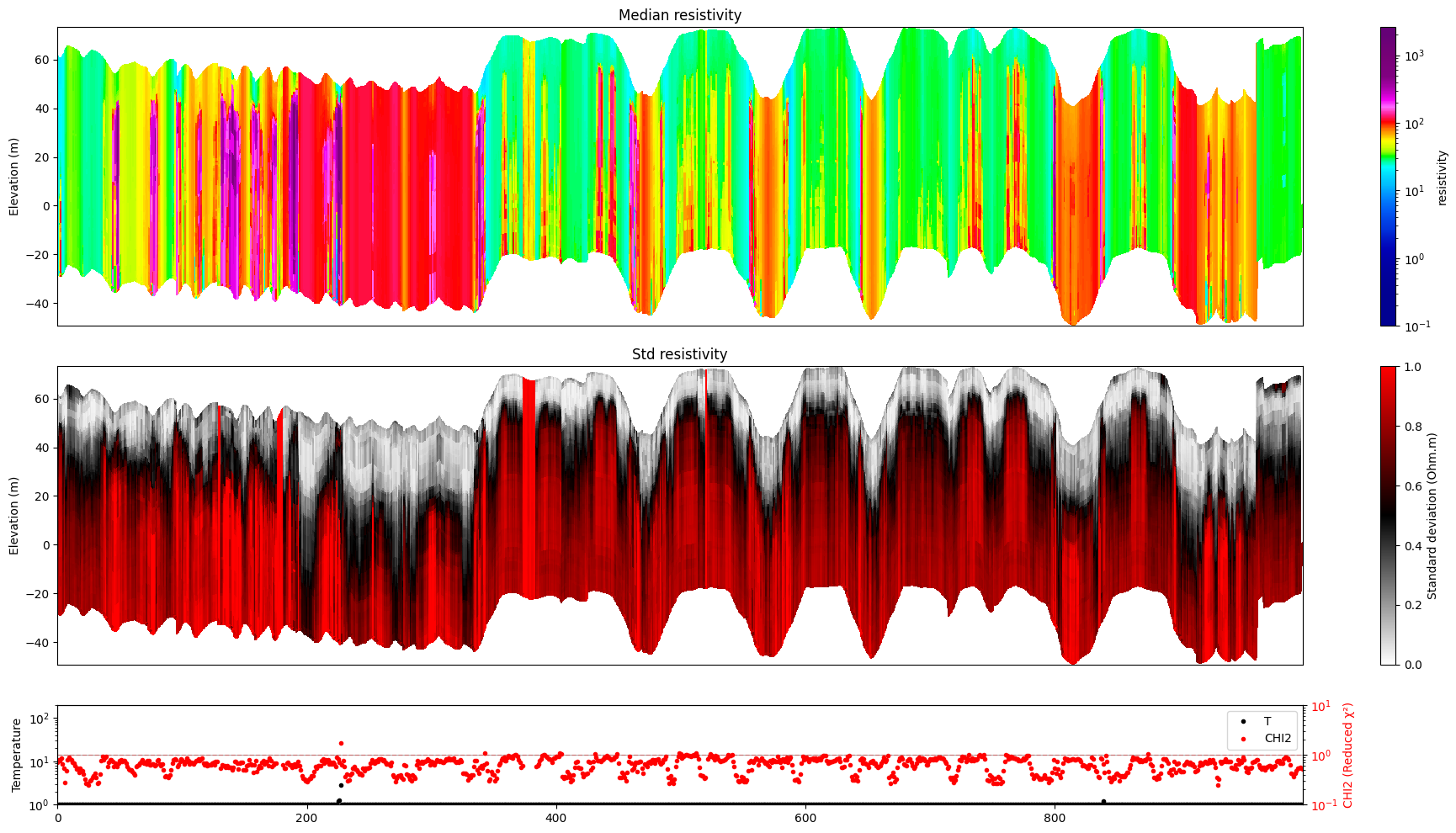The image size is (1456, 833).
Task: Expand the Std resistivity panel via its title
Action: coord(682,354)
